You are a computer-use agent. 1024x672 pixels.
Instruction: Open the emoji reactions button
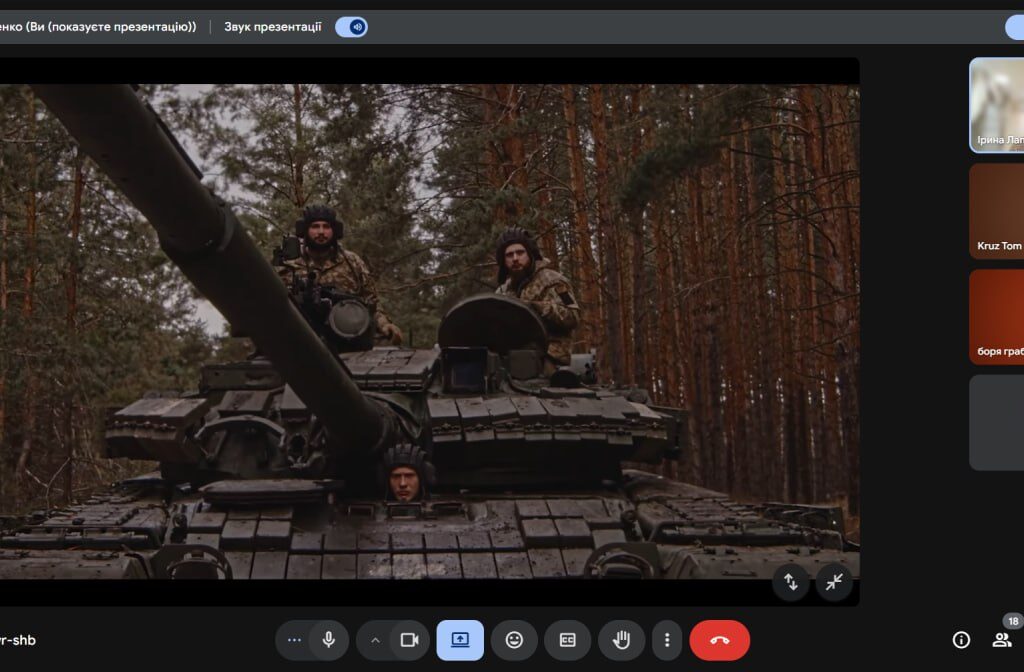[514, 640]
